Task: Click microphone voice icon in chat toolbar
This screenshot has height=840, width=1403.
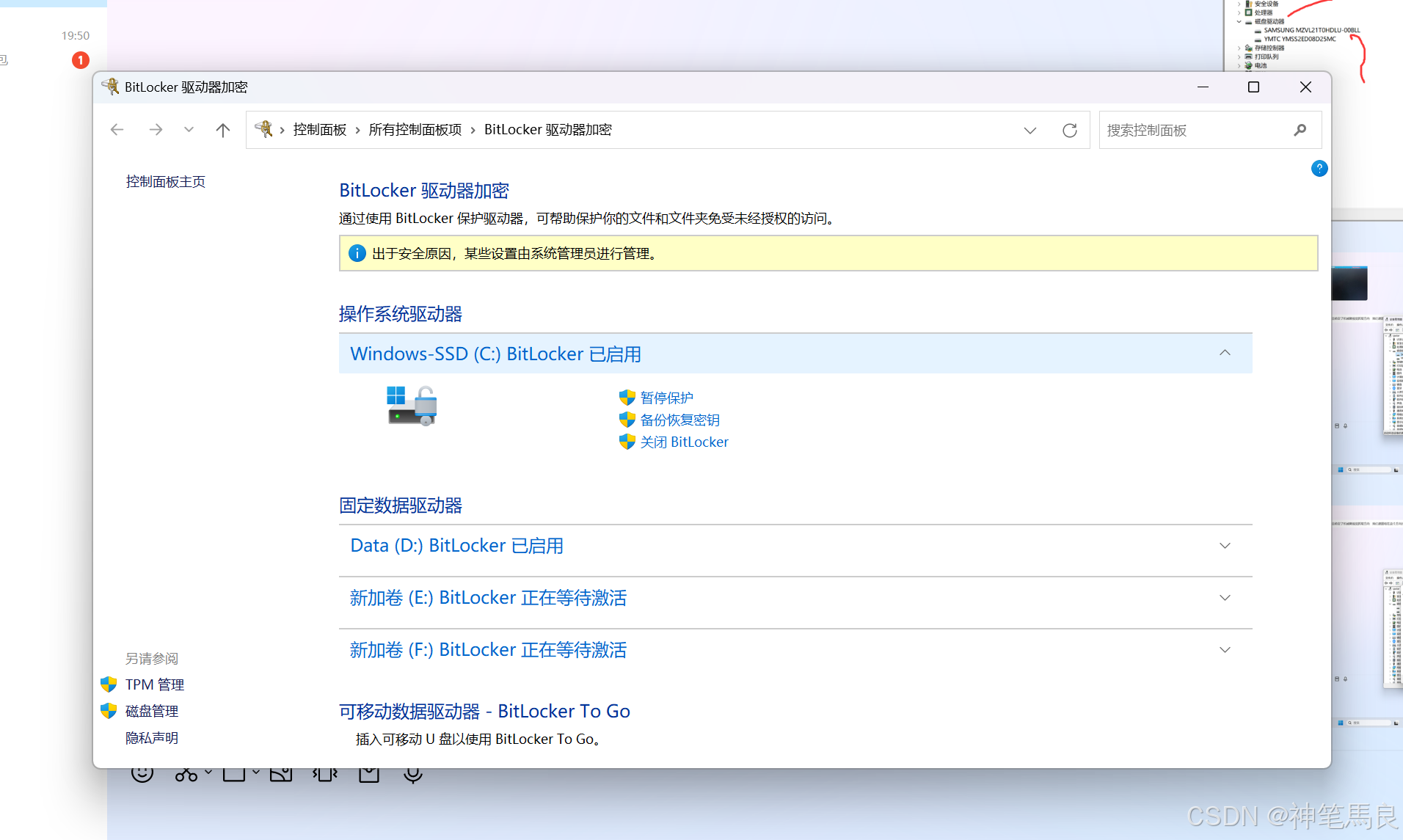Action: [x=413, y=775]
